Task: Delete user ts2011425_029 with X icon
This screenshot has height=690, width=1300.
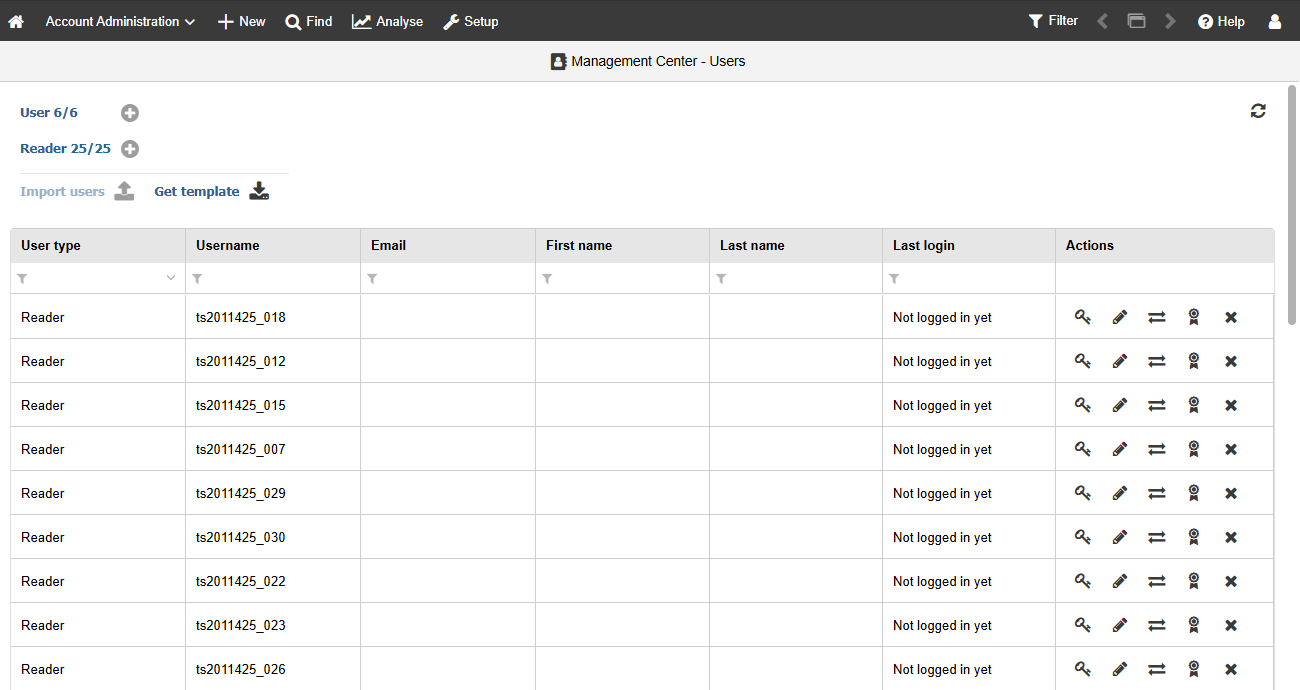Action: pos(1231,493)
